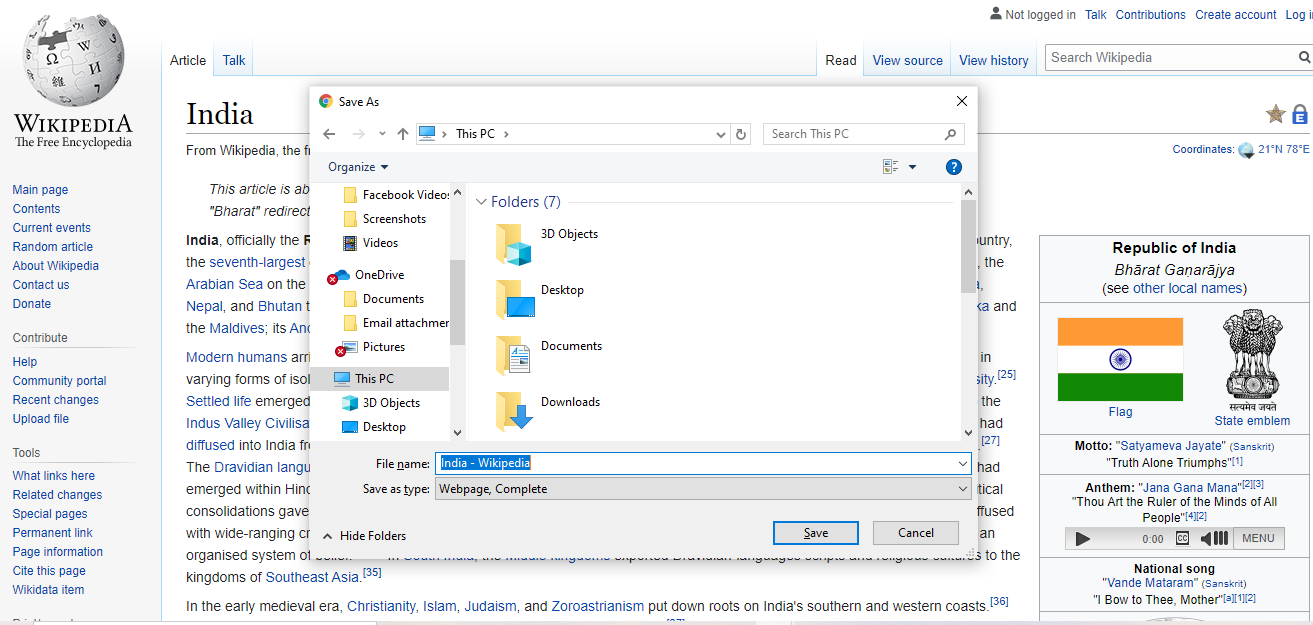Open recent locations dropdown arrow
This screenshot has height=625, width=1313.
(381, 134)
